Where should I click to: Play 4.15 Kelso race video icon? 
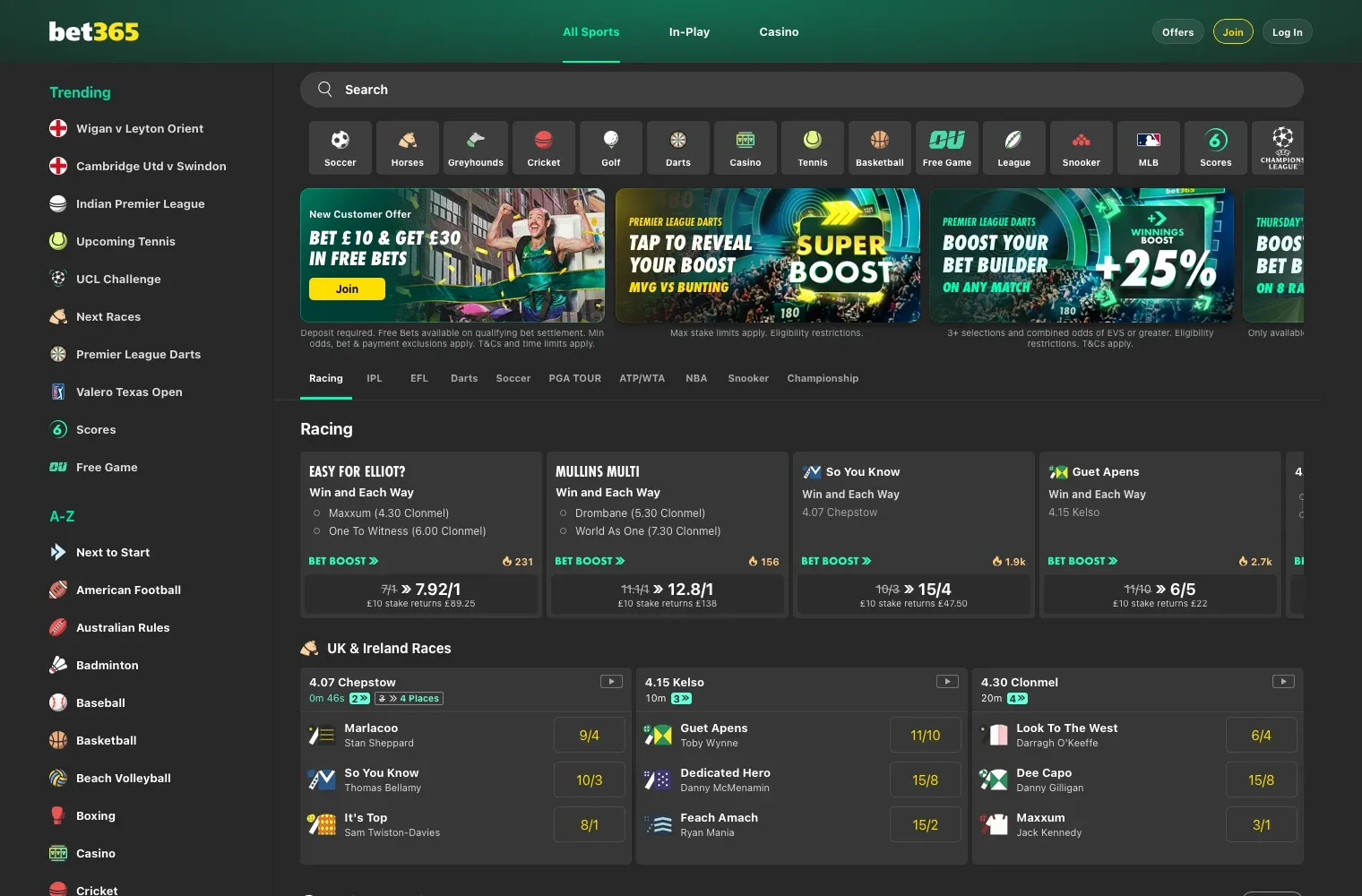947,682
